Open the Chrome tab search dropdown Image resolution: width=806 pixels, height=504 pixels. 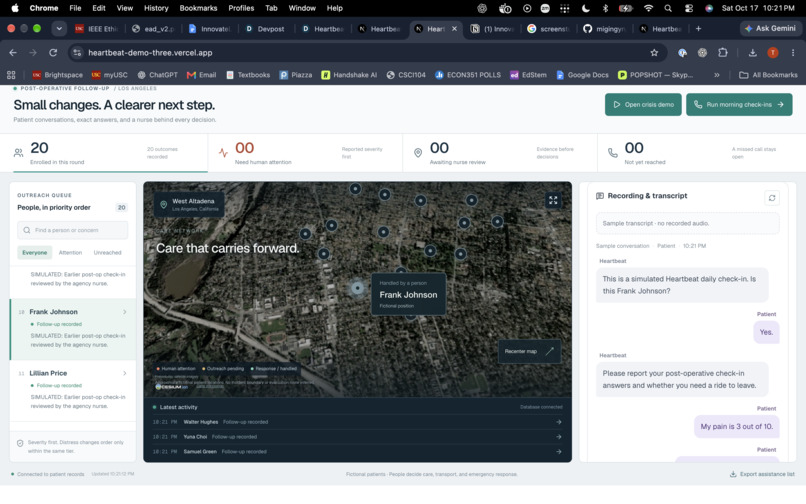point(59,29)
